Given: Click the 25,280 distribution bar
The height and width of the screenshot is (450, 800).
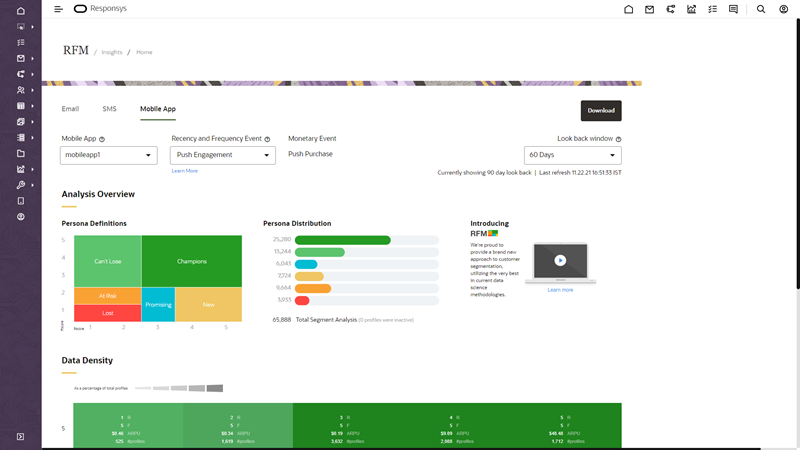Looking at the screenshot, I should [x=343, y=240].
